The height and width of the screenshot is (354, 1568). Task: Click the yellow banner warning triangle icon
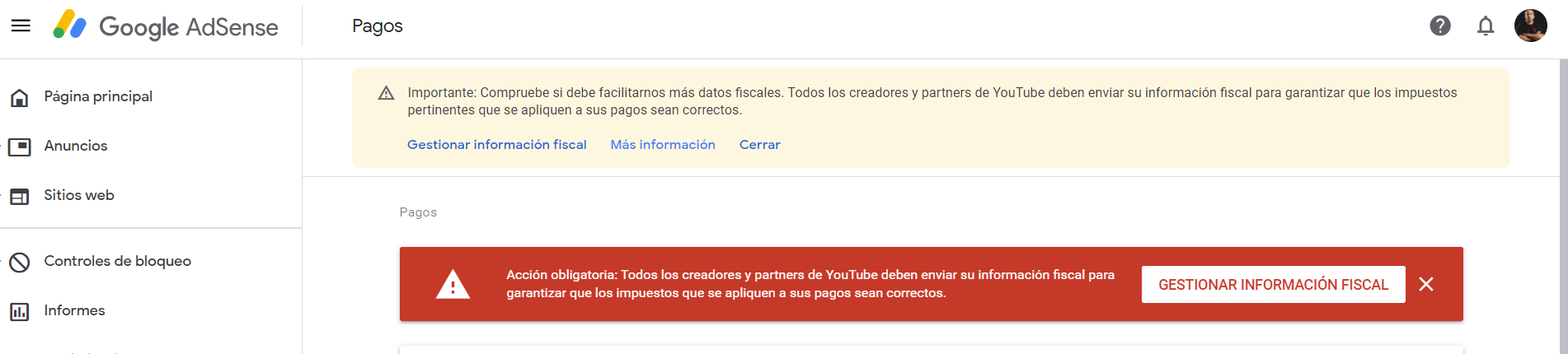tap(386, 93)
